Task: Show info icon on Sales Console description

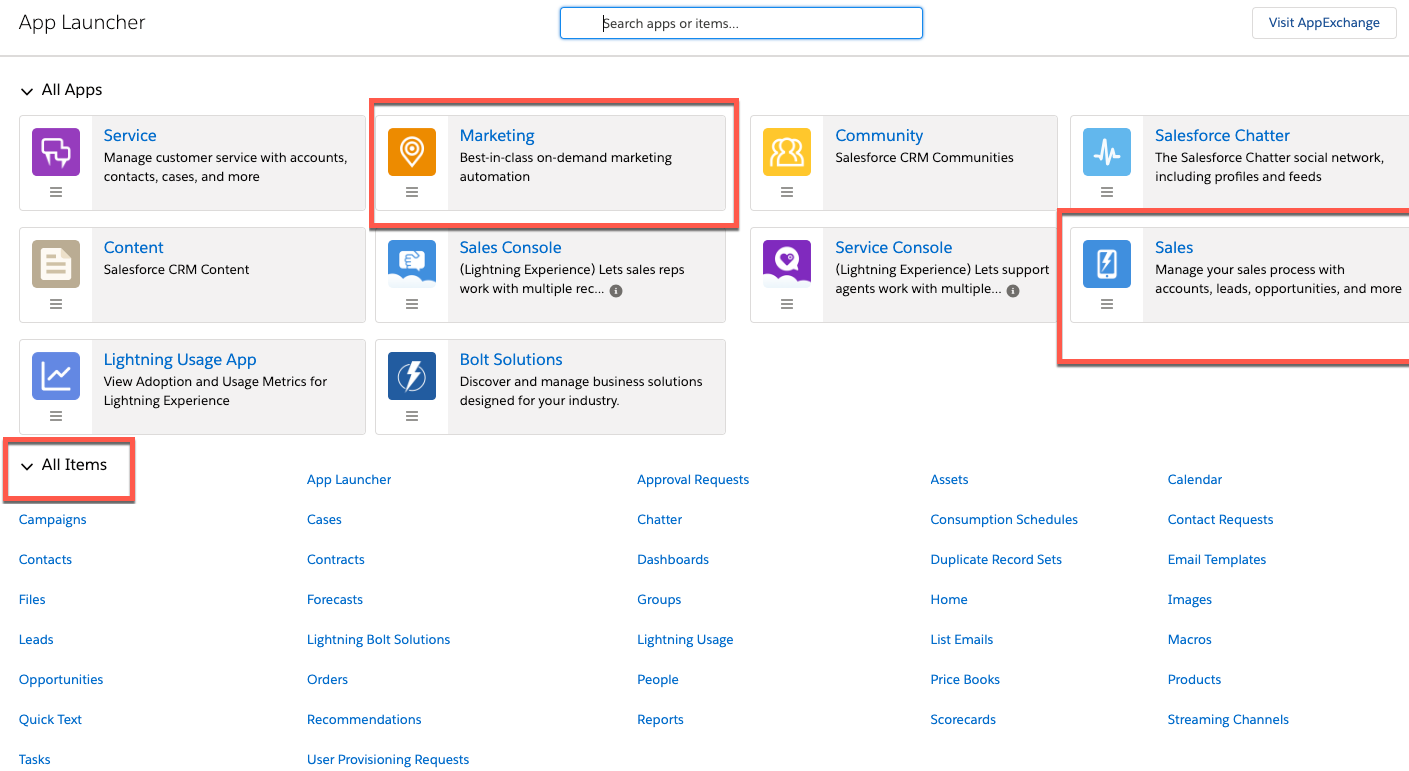Action: point(616,291)
